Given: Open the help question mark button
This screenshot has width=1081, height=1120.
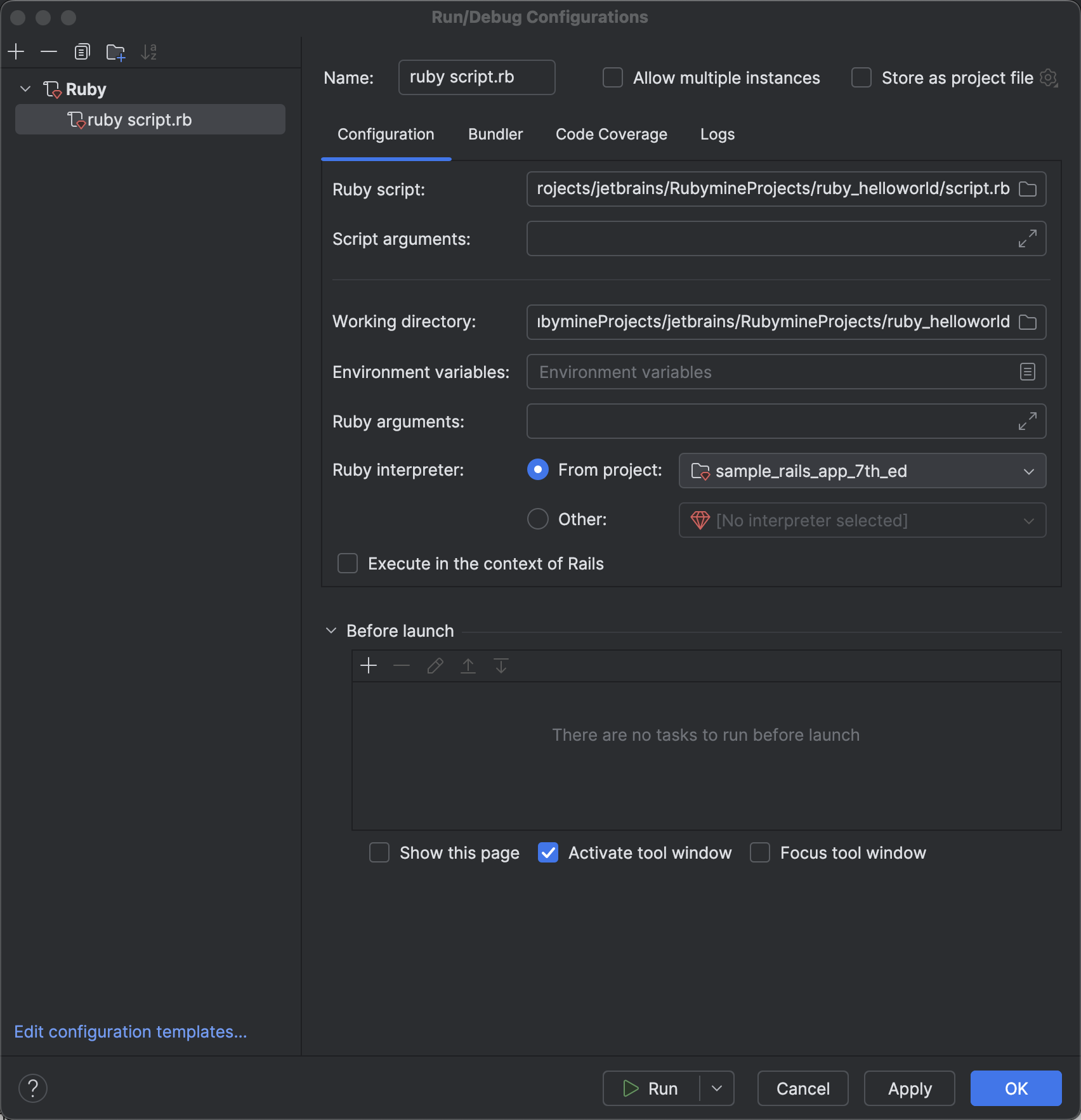Looking at the screenshot, I should tap(33, 1088).
